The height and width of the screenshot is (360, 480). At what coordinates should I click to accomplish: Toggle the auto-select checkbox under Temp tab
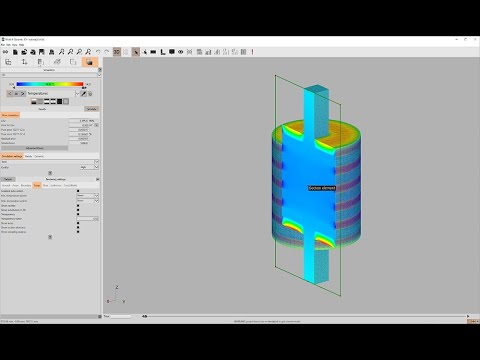[x=78, y=191]
